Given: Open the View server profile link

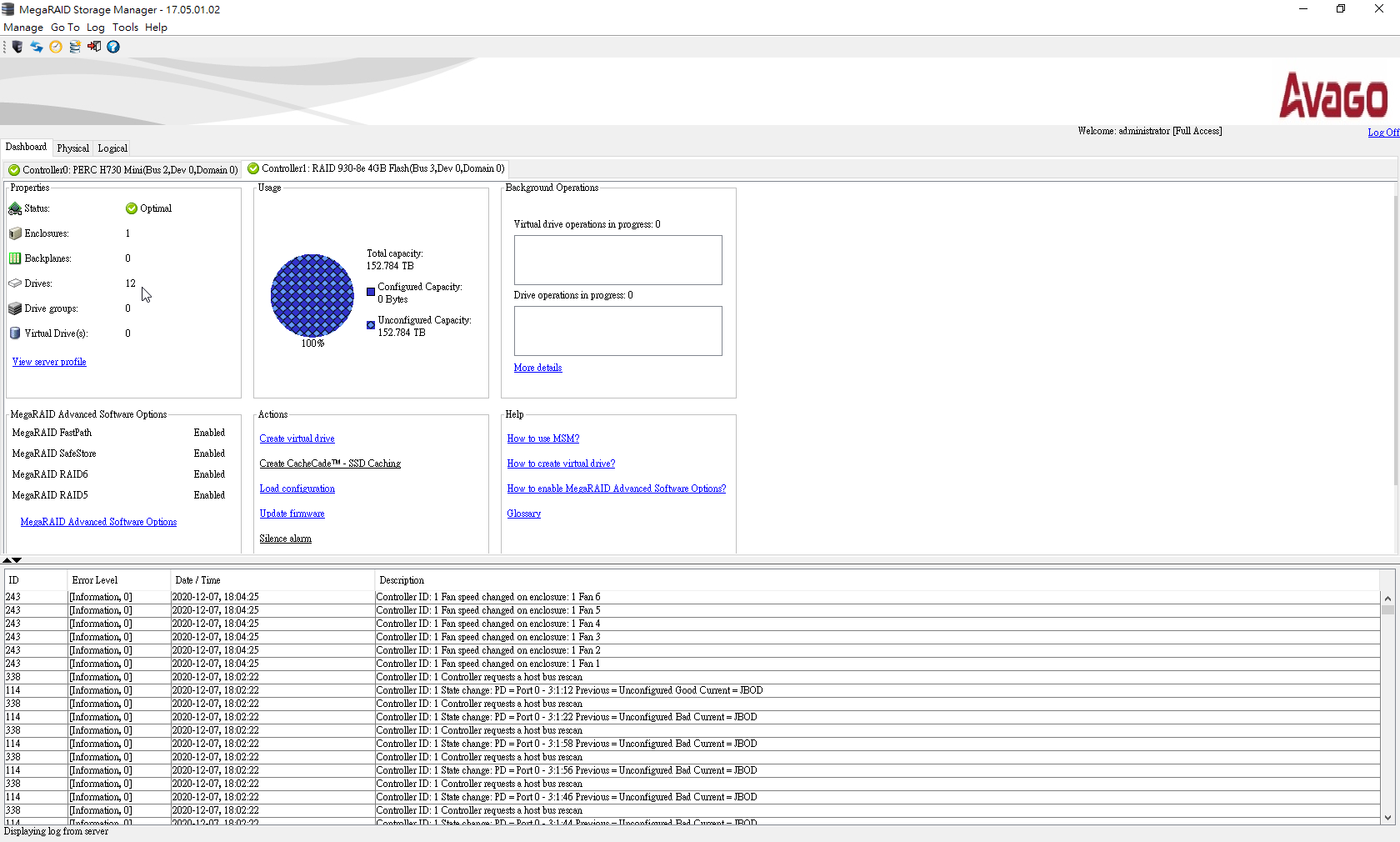Looking at the screenshot, I should click(49, 362).
